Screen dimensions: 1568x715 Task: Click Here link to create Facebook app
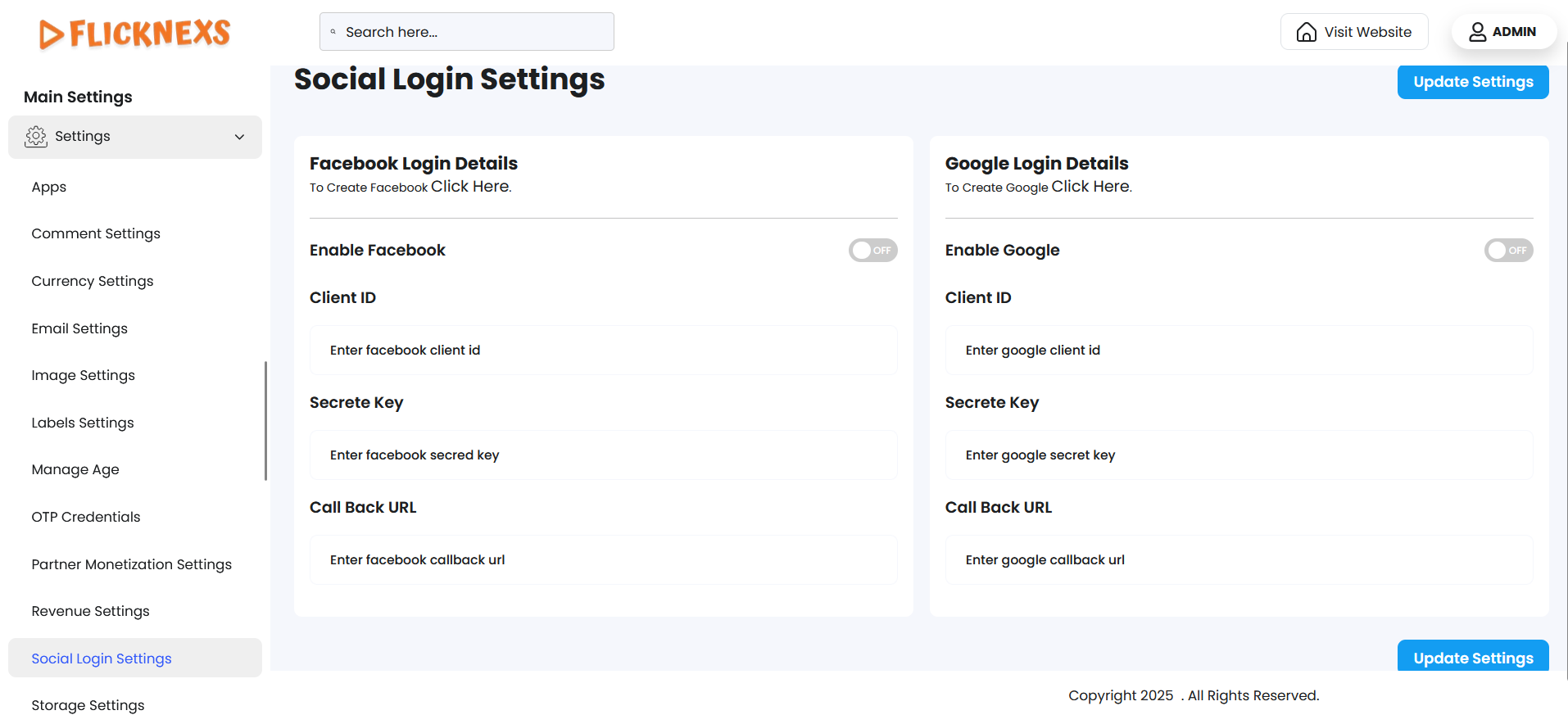point(470,187)
